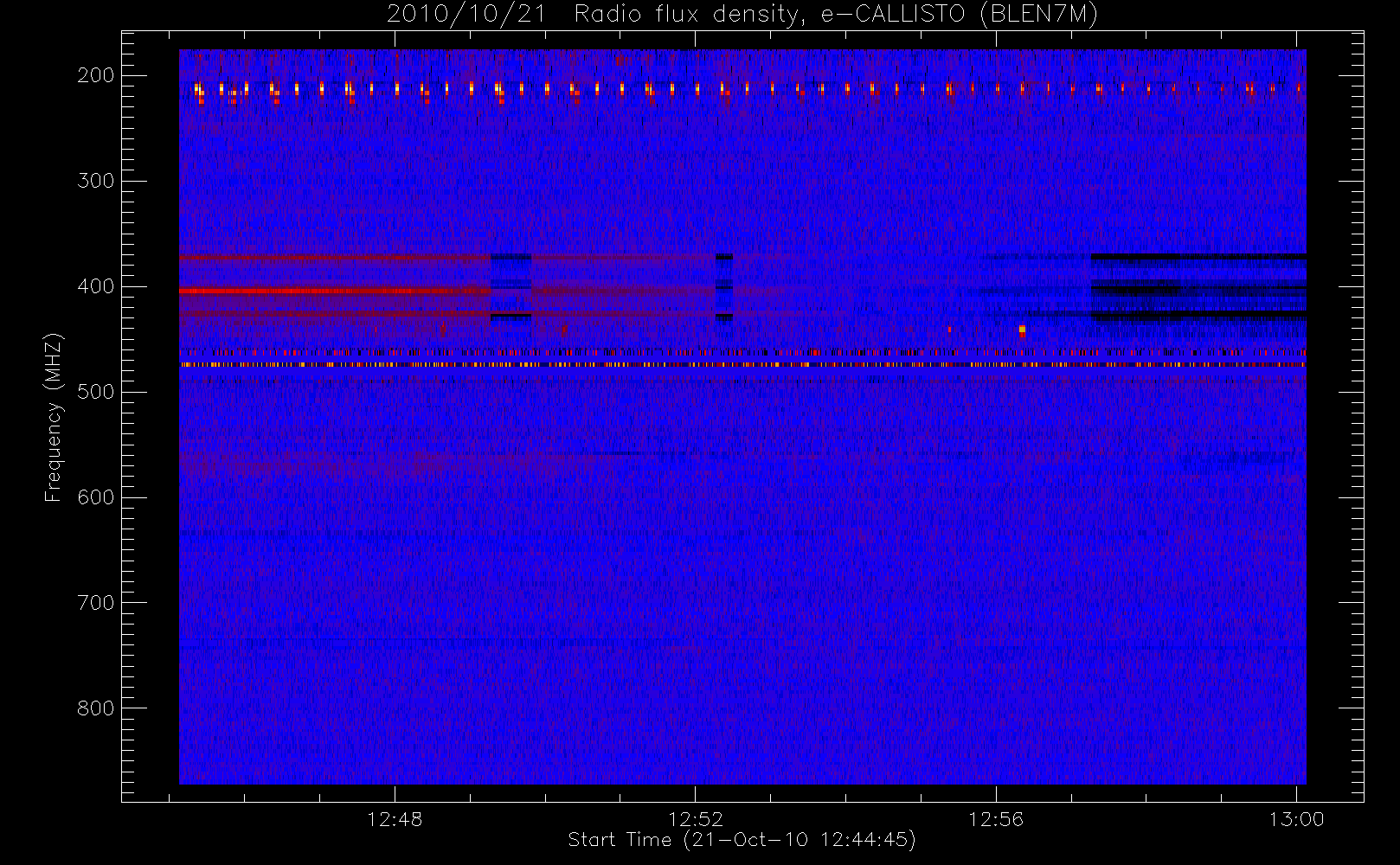Click the 13:00 time tick label
1400x865 pixels.
click(1296, 819)
